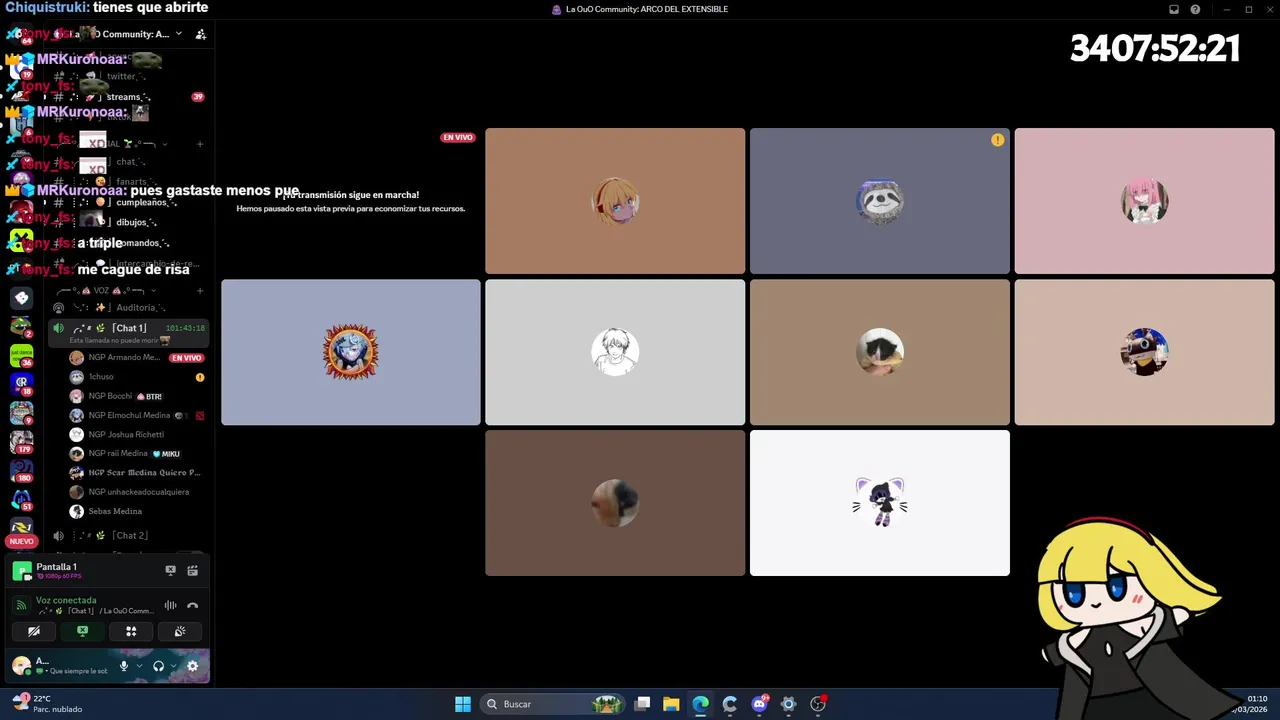Click the EN VIVO badge on the stream preview
The height and width of the screenshot is (720, 1280).
(x=457, y=137)
